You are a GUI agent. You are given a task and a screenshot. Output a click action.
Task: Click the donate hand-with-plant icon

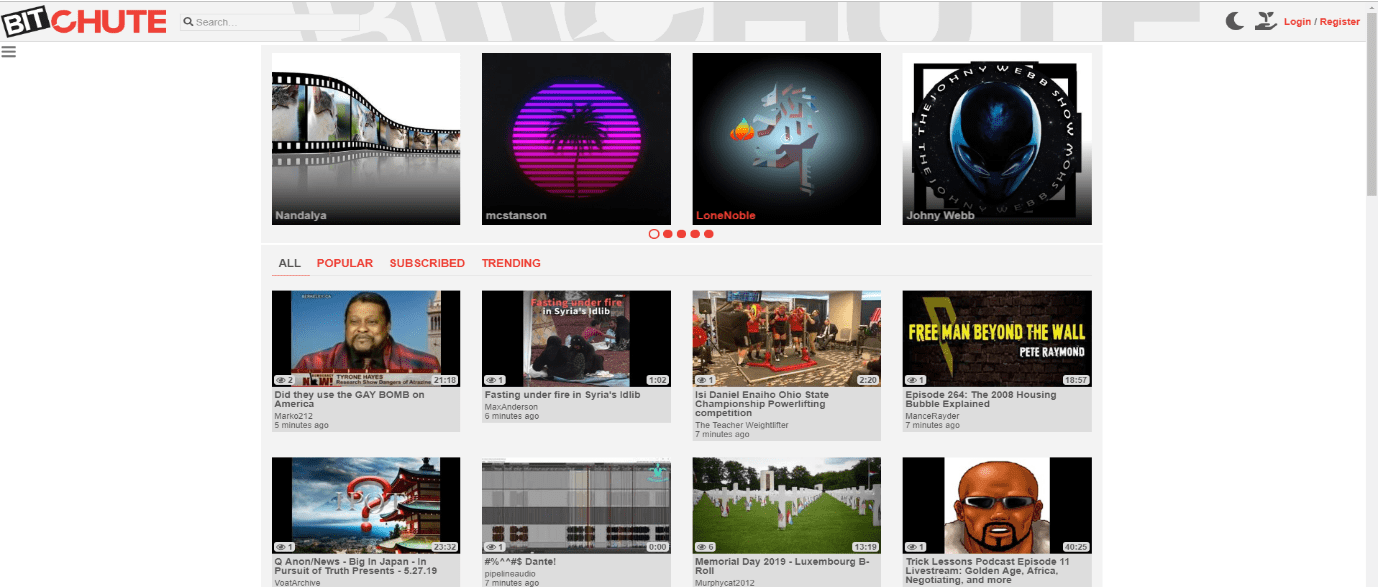(x=1266, y=21)
